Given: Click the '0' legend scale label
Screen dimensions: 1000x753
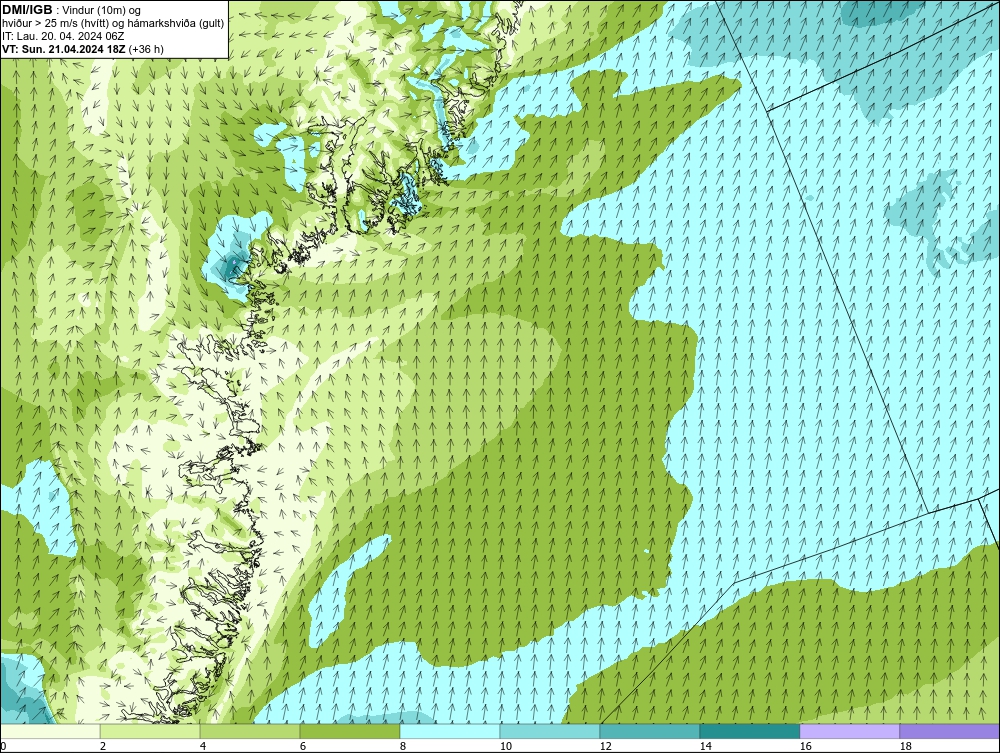Looking at the screenshot, I should [3, 746].
